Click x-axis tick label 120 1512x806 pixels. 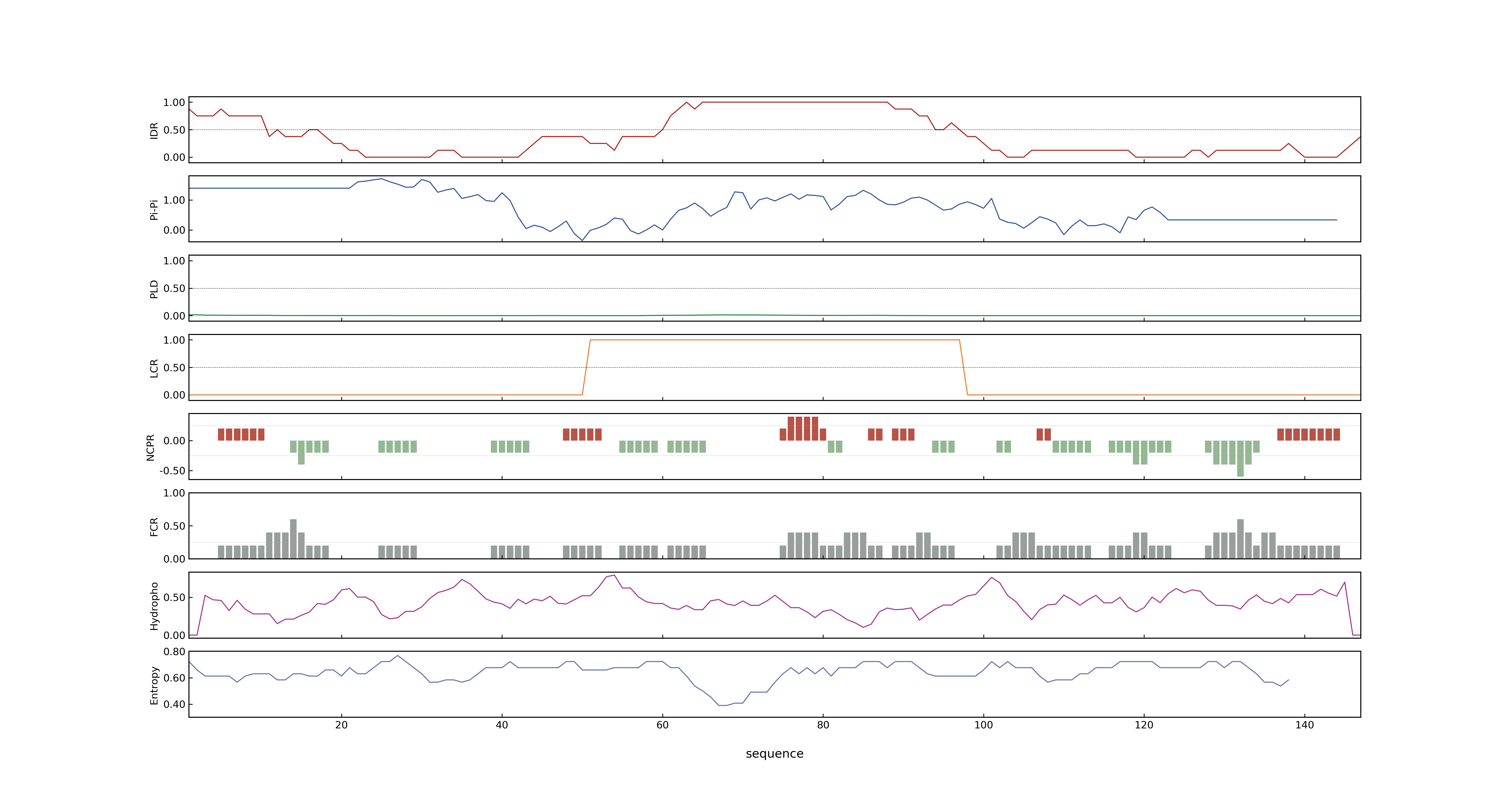[x=1144, y=725]
